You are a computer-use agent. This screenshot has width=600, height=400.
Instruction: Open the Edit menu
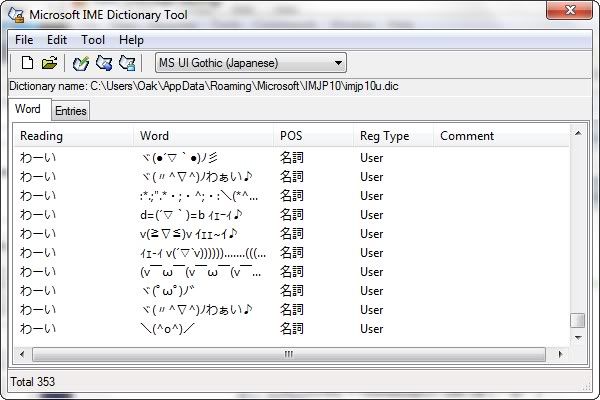click(57, 40)
